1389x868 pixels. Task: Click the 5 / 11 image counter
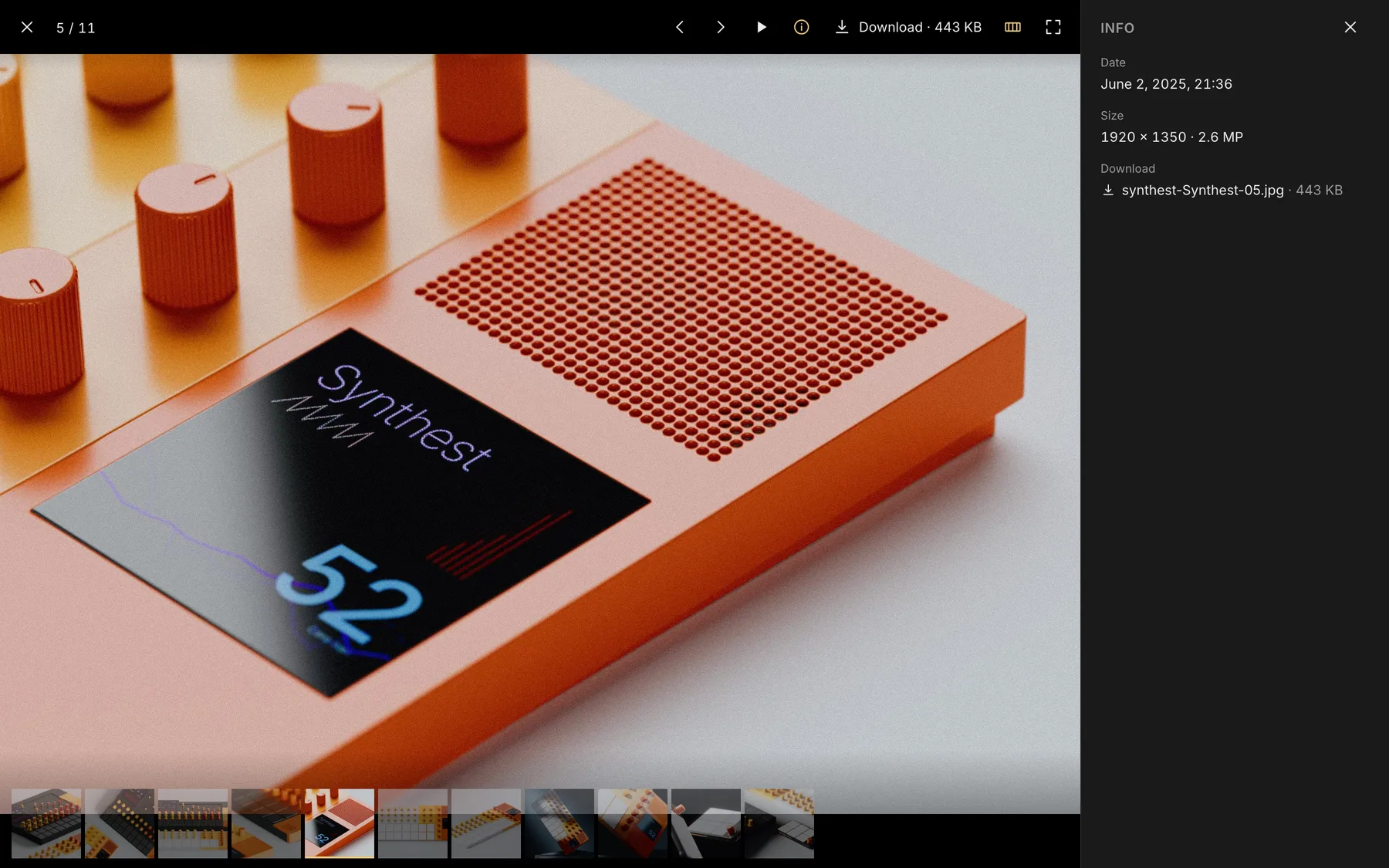(76, 28)
